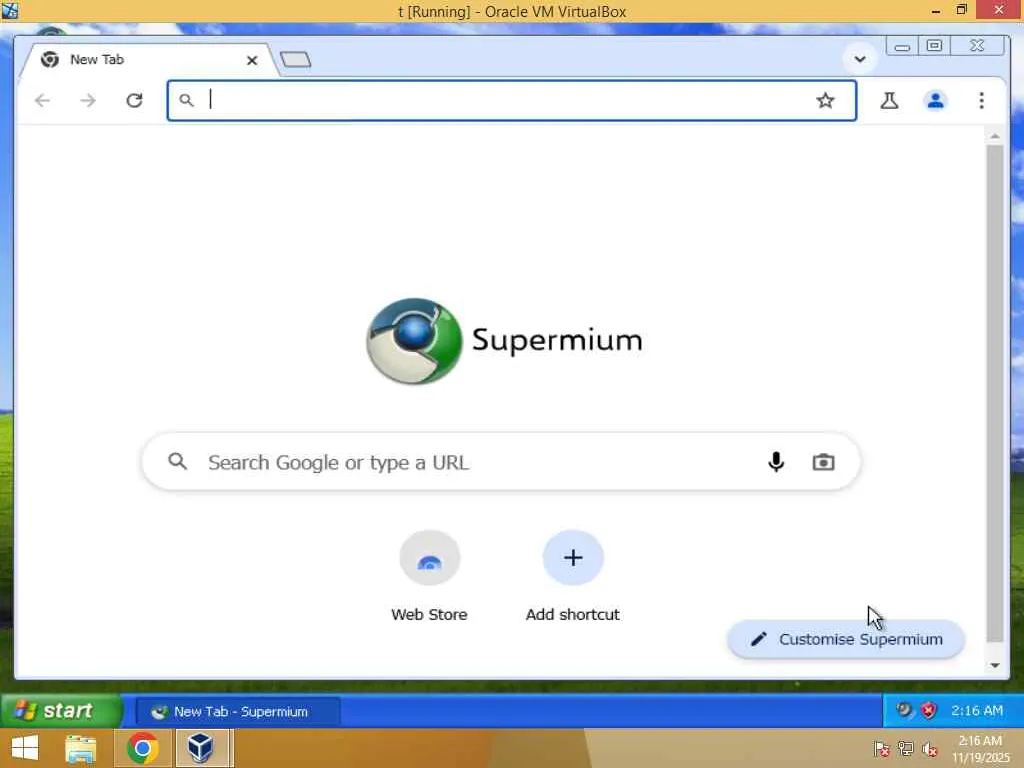Click the page scrollbar down arrow
1024x768 pixels.
(995, 665)
